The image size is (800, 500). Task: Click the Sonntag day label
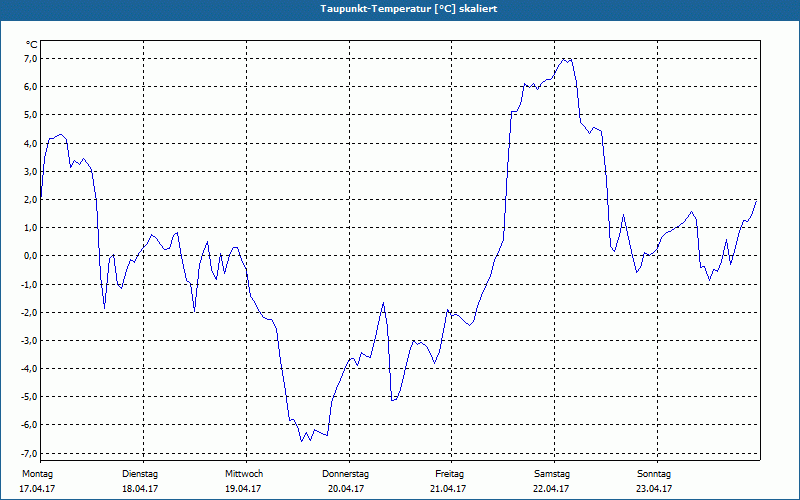point(654,474)
